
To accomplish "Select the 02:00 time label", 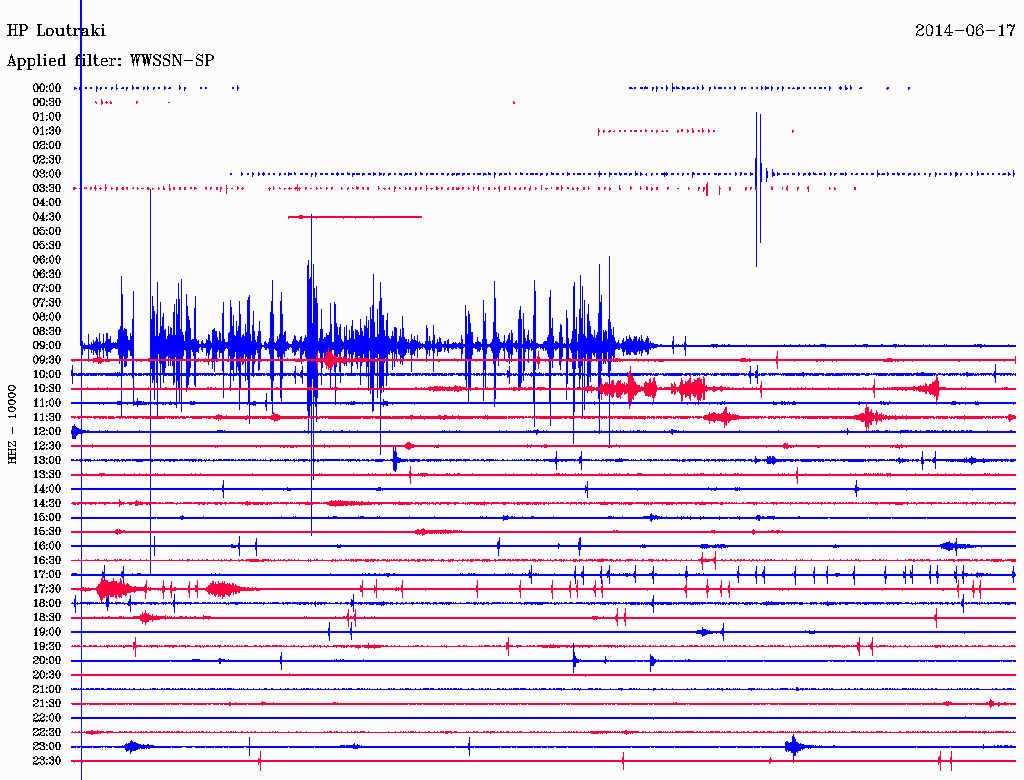I will point(47,145).
